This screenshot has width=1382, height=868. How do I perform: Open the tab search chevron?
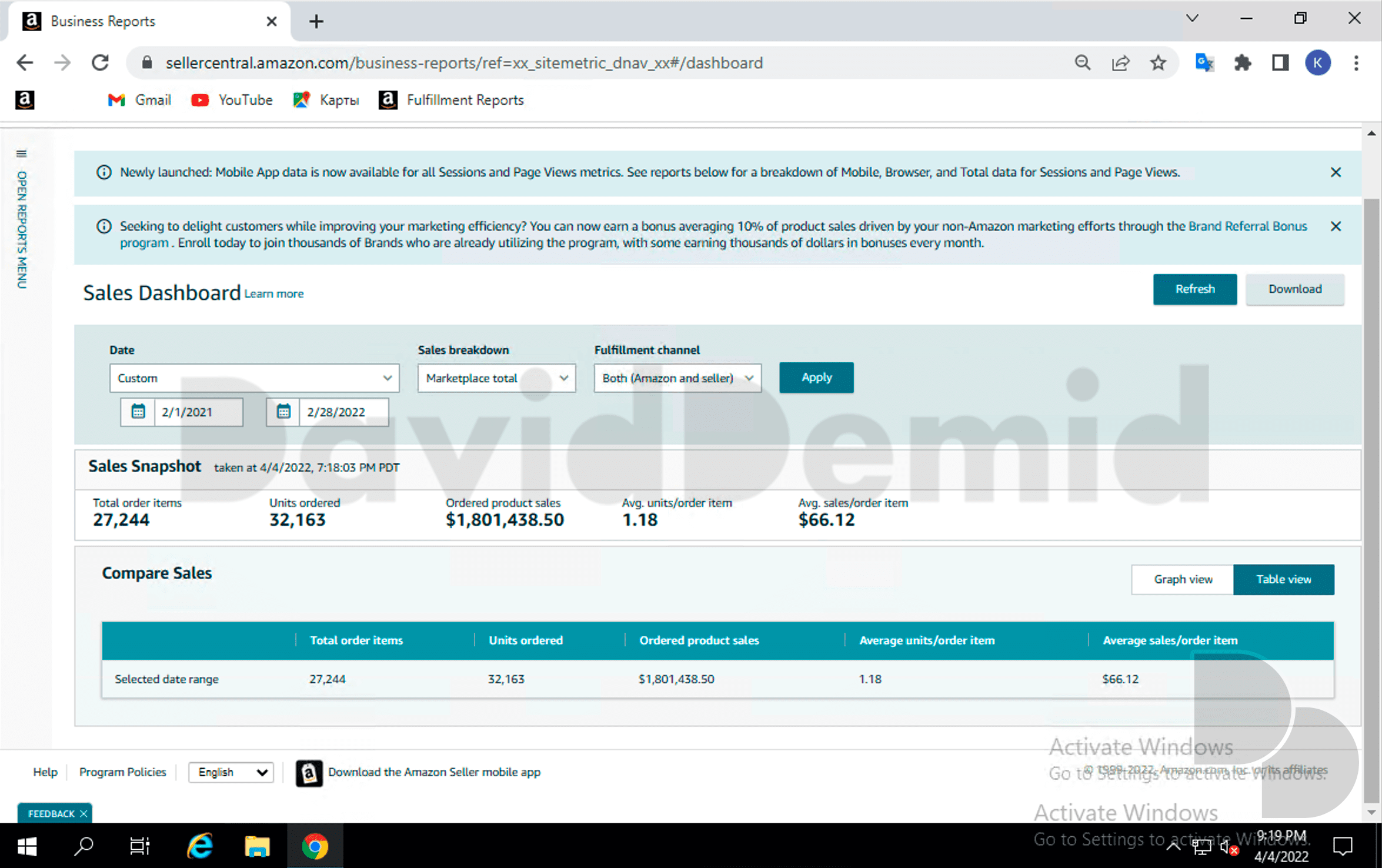[1192, 19]
